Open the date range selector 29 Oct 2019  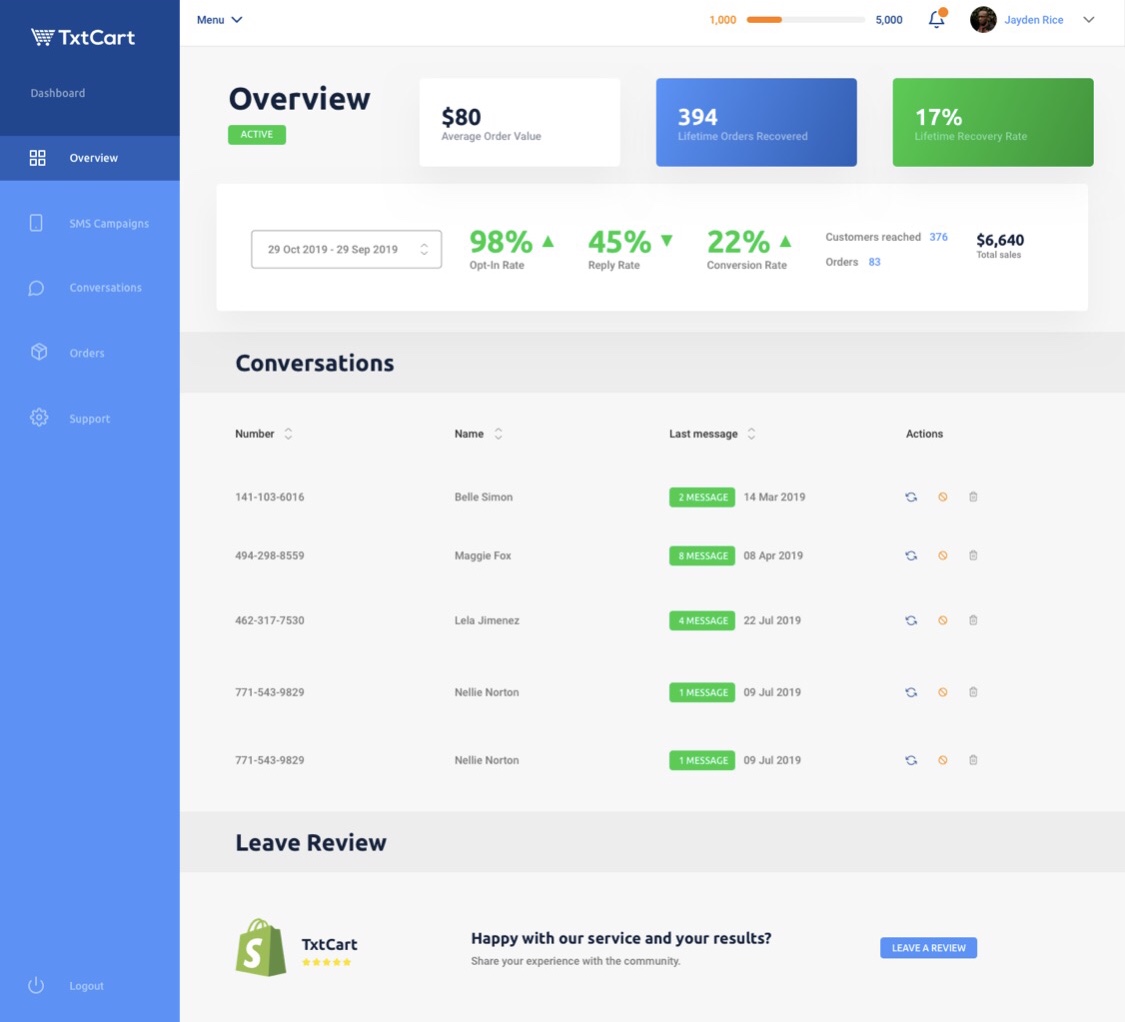click(x=346, y=249)
